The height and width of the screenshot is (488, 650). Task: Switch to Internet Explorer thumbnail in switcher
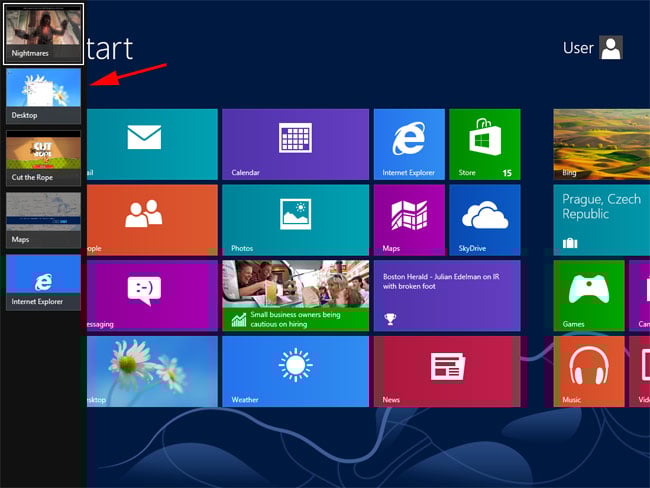point(44,283)
